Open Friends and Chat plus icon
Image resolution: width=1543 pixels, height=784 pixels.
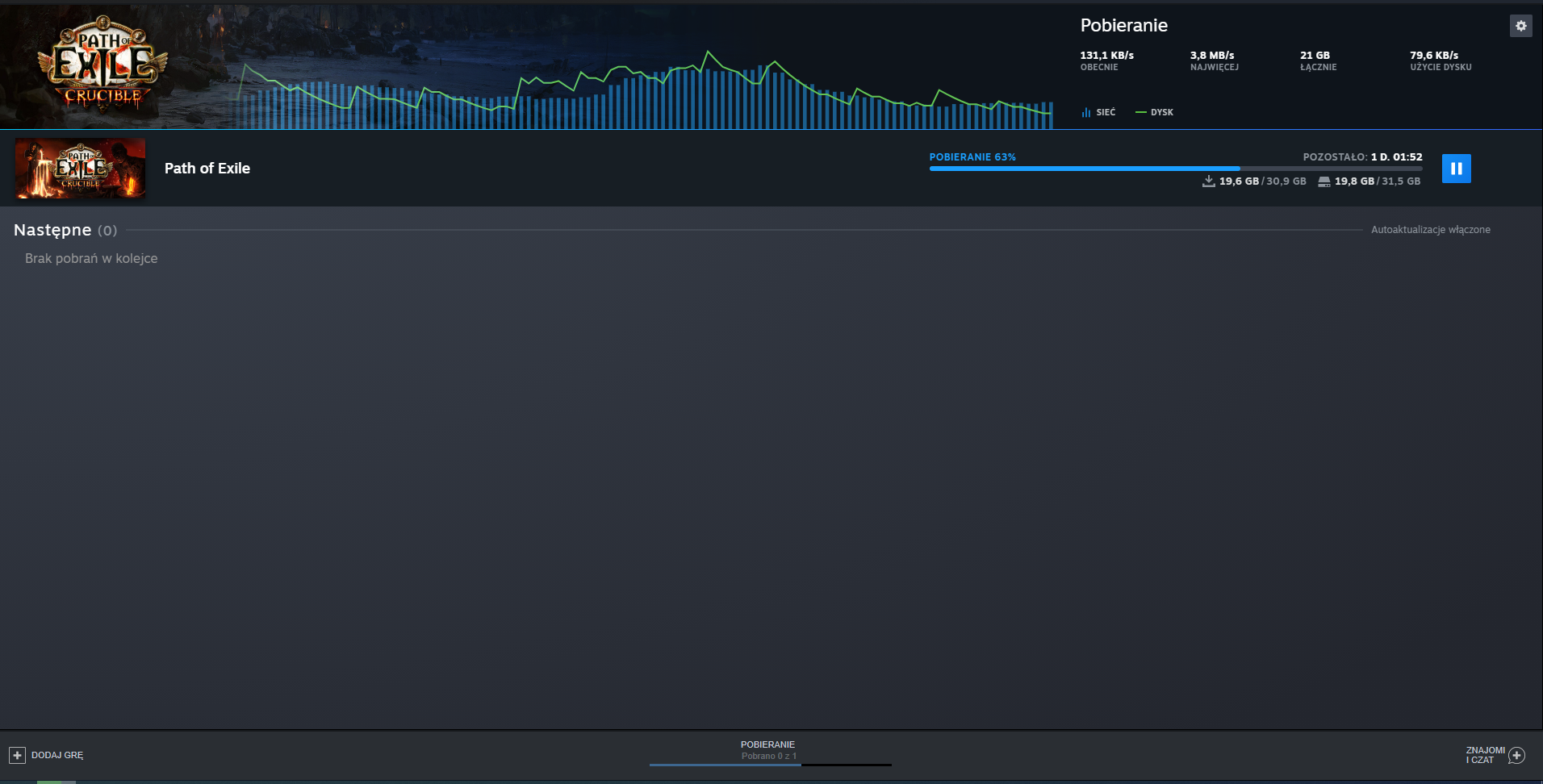click(1516, 755)
